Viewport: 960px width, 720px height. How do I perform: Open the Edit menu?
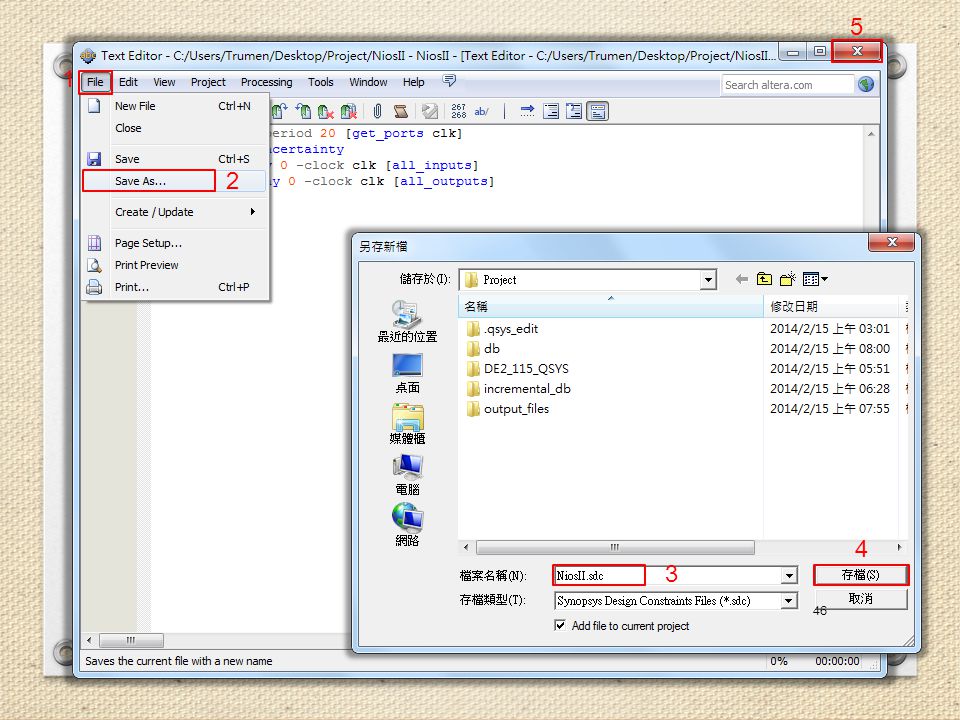pos(128,82)
